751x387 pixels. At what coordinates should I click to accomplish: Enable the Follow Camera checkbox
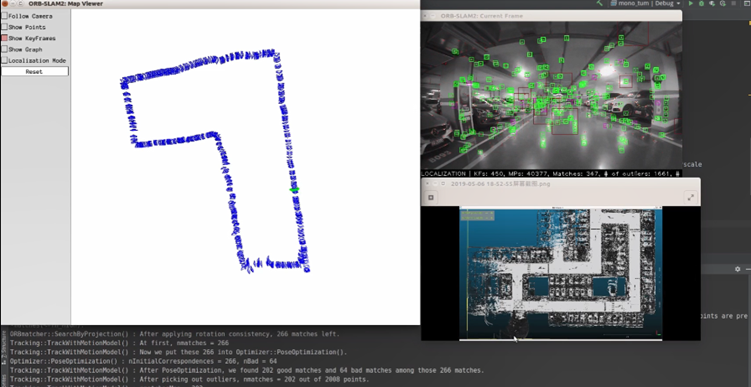(4, 16)
